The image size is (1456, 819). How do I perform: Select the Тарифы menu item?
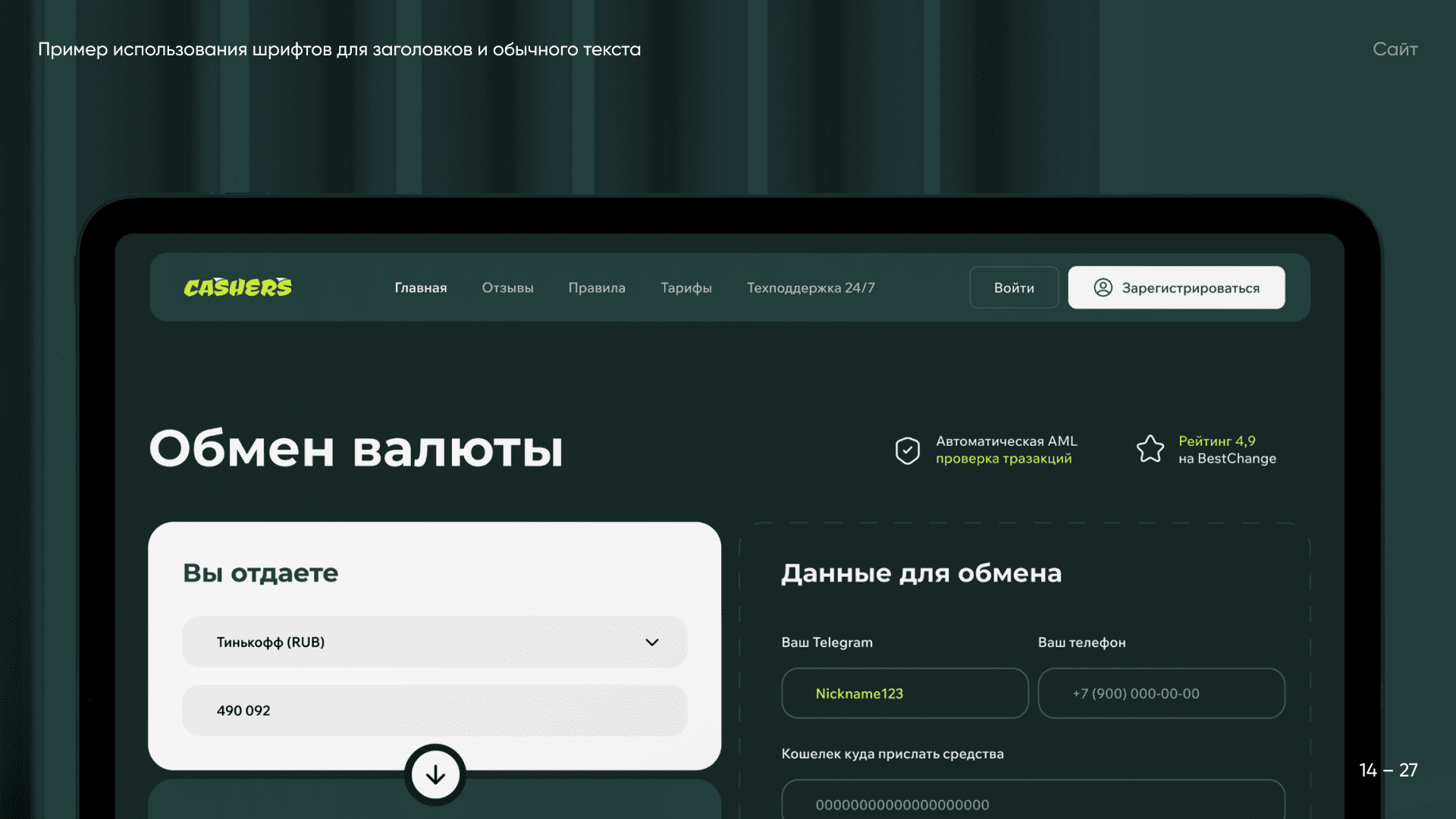pos(686,288)
